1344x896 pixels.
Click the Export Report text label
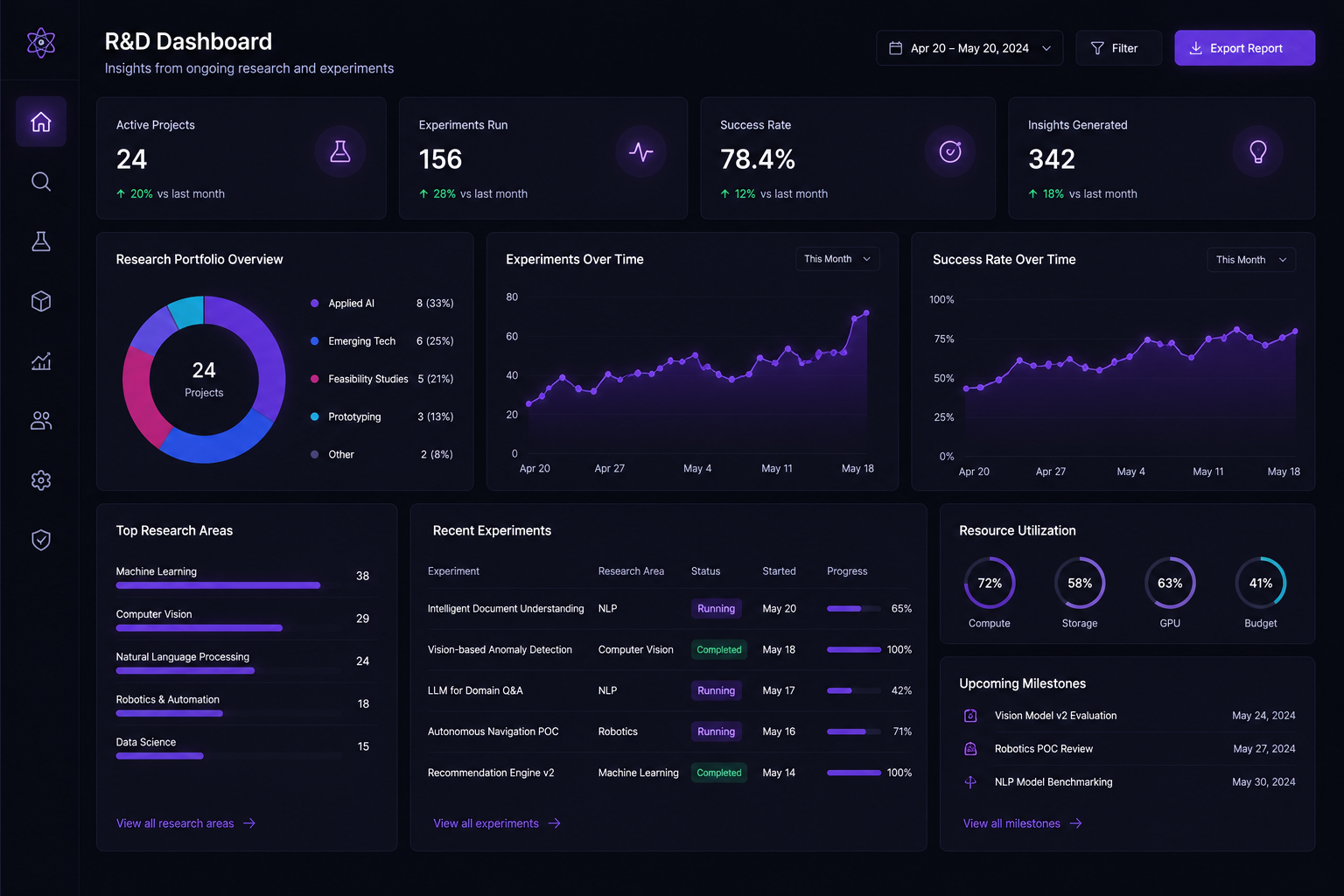tap(1246, 48)
